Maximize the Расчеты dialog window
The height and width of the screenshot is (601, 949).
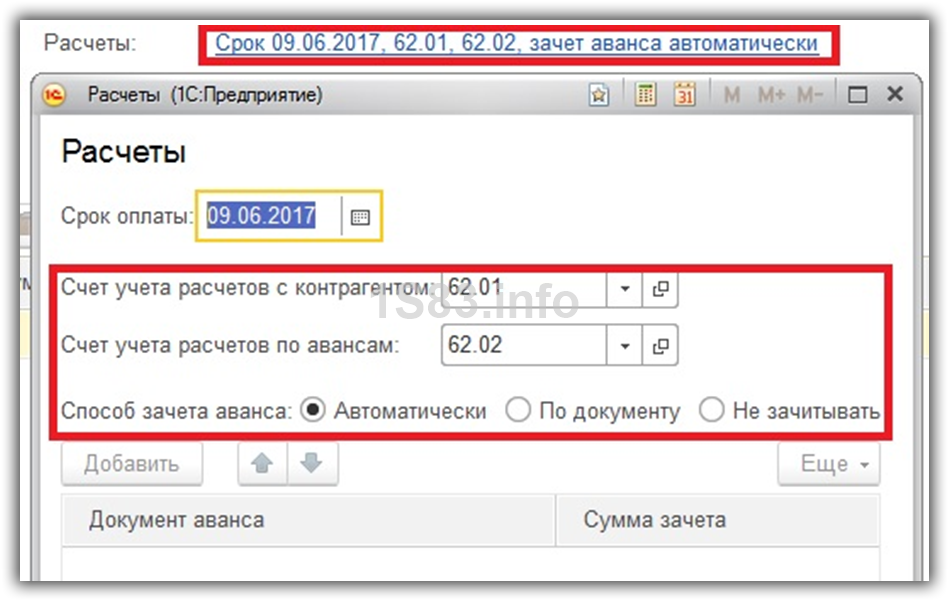[857, 95]
